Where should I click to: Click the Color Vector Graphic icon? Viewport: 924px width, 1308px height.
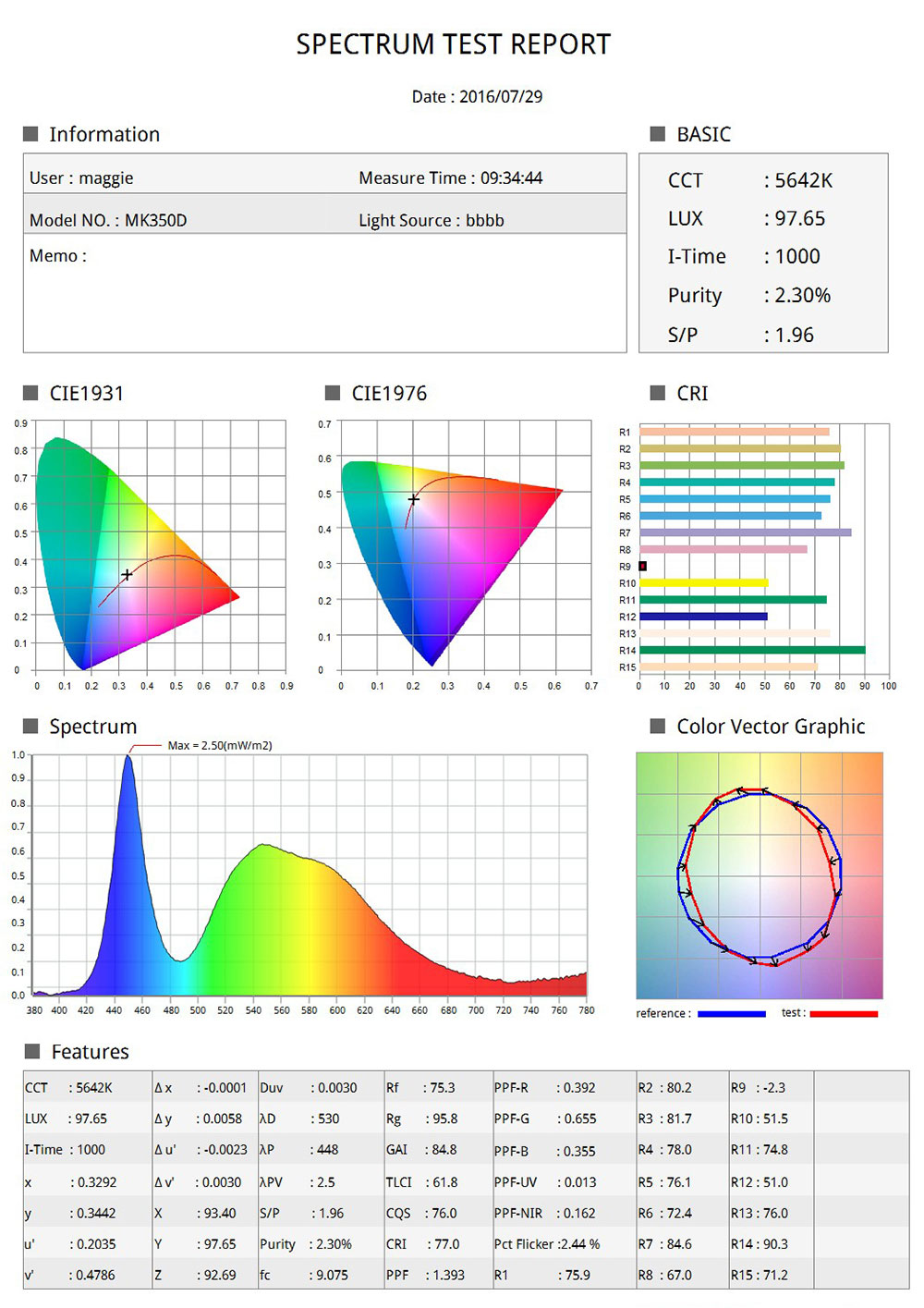656,727
